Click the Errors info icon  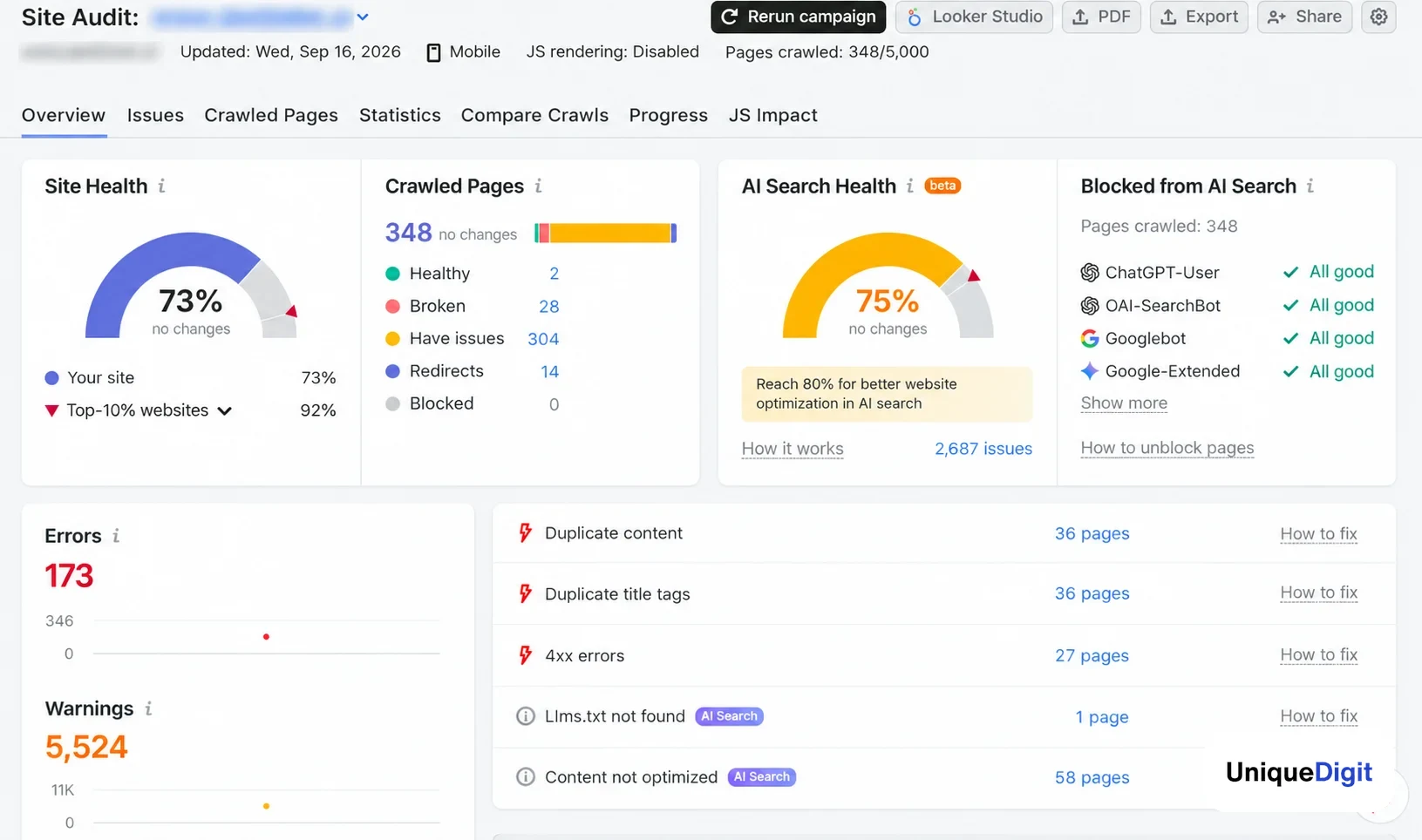[x=116, y=536]
